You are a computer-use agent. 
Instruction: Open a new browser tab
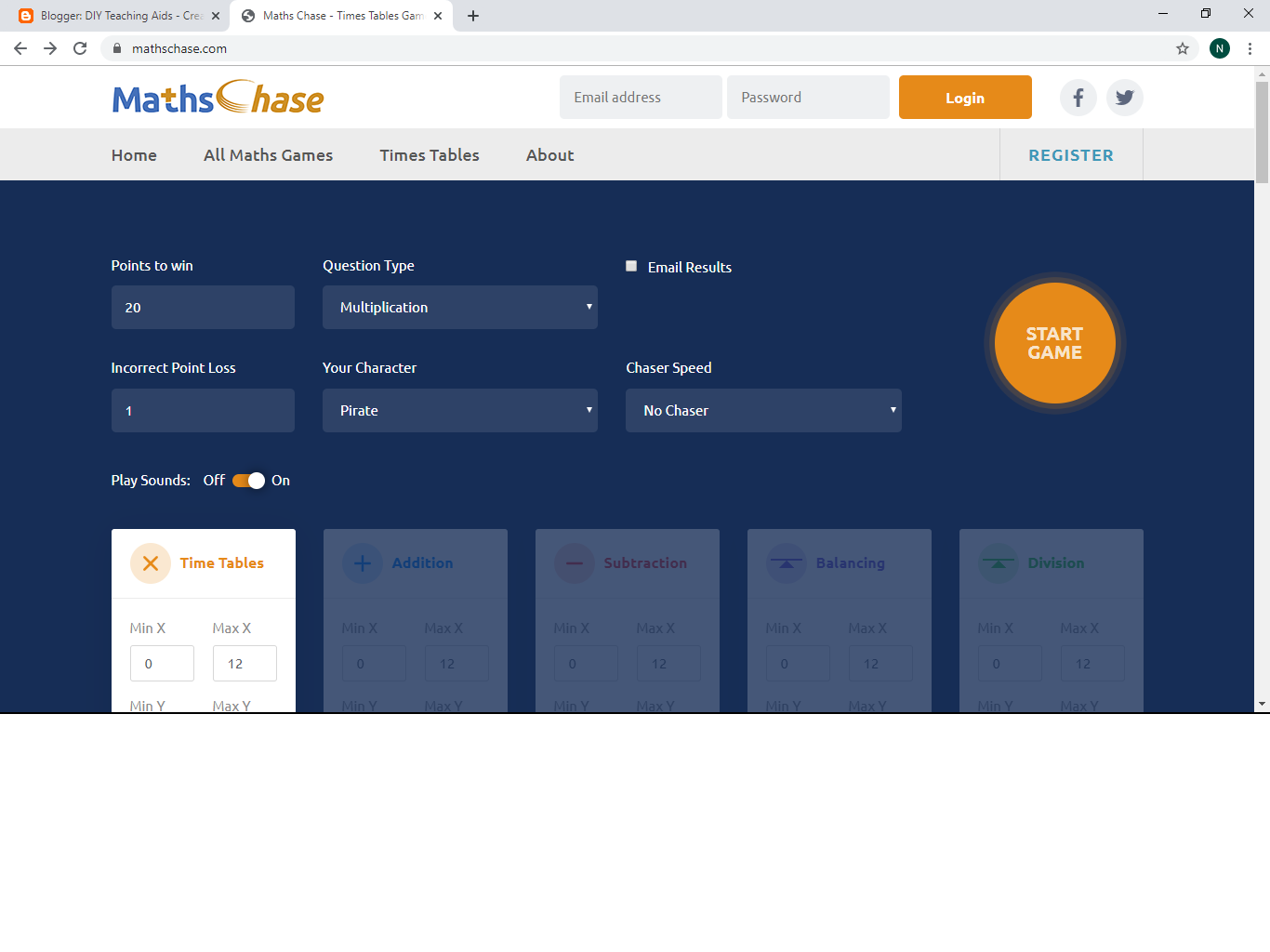(473, 16)
